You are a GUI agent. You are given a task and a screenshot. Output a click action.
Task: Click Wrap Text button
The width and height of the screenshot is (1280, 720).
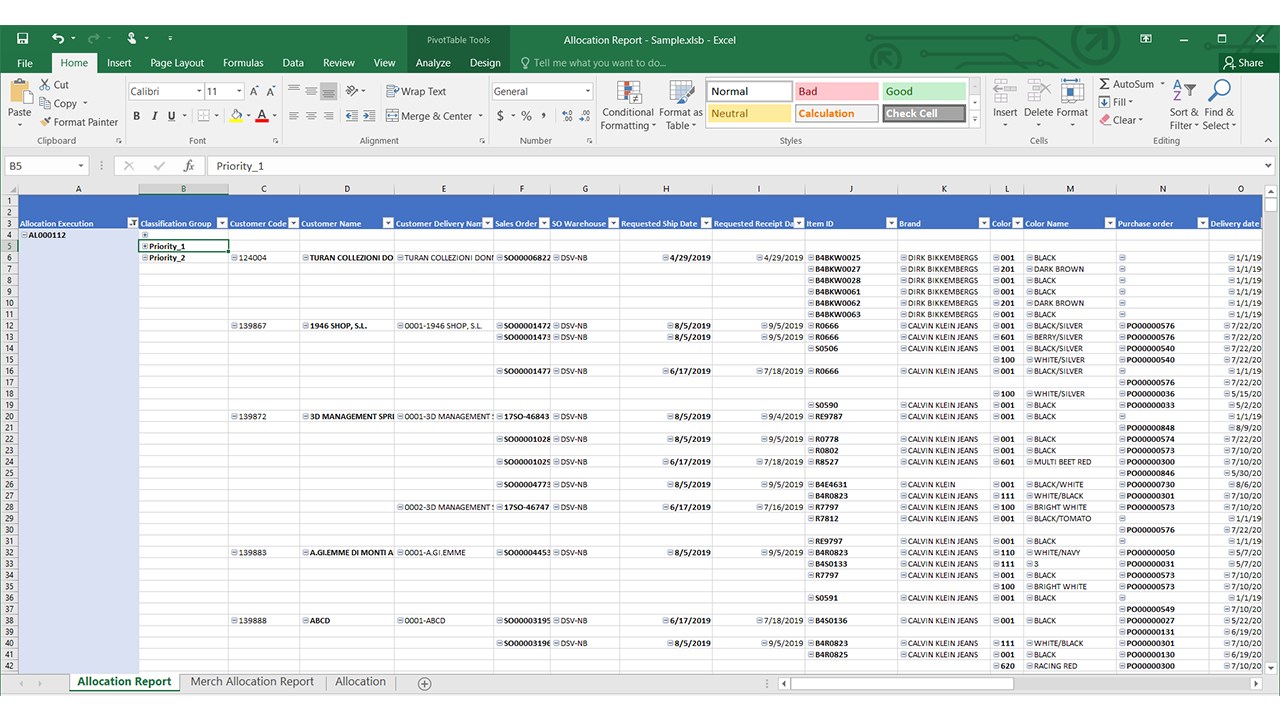(x=416, y=91)
